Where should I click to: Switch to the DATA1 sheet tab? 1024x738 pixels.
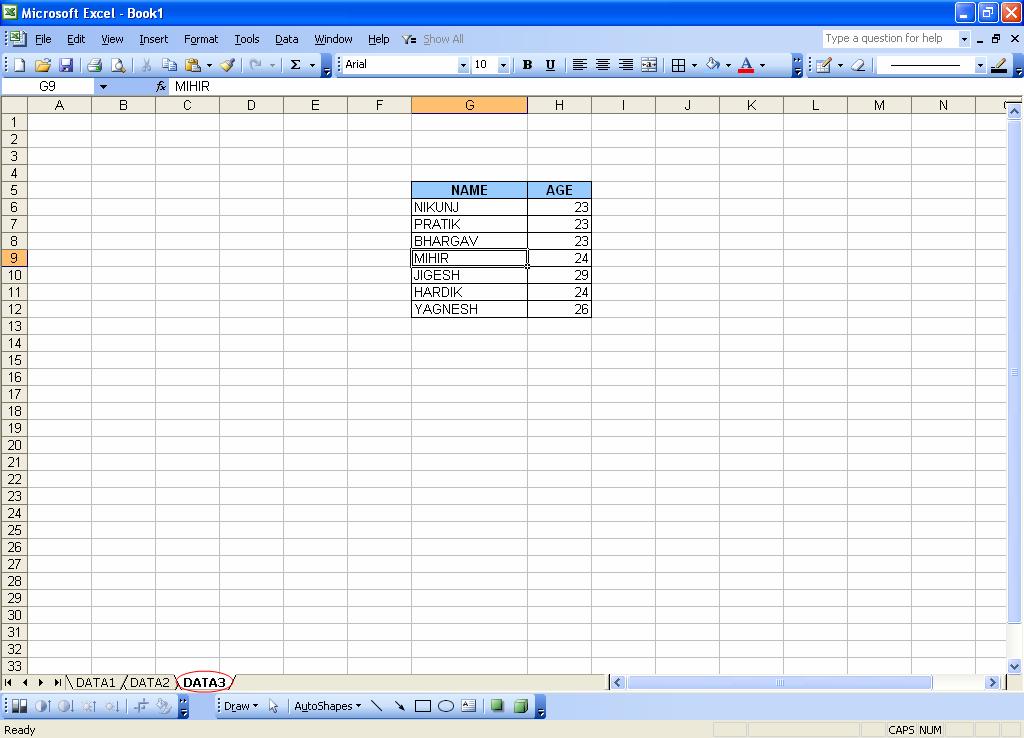coord(95,682)
